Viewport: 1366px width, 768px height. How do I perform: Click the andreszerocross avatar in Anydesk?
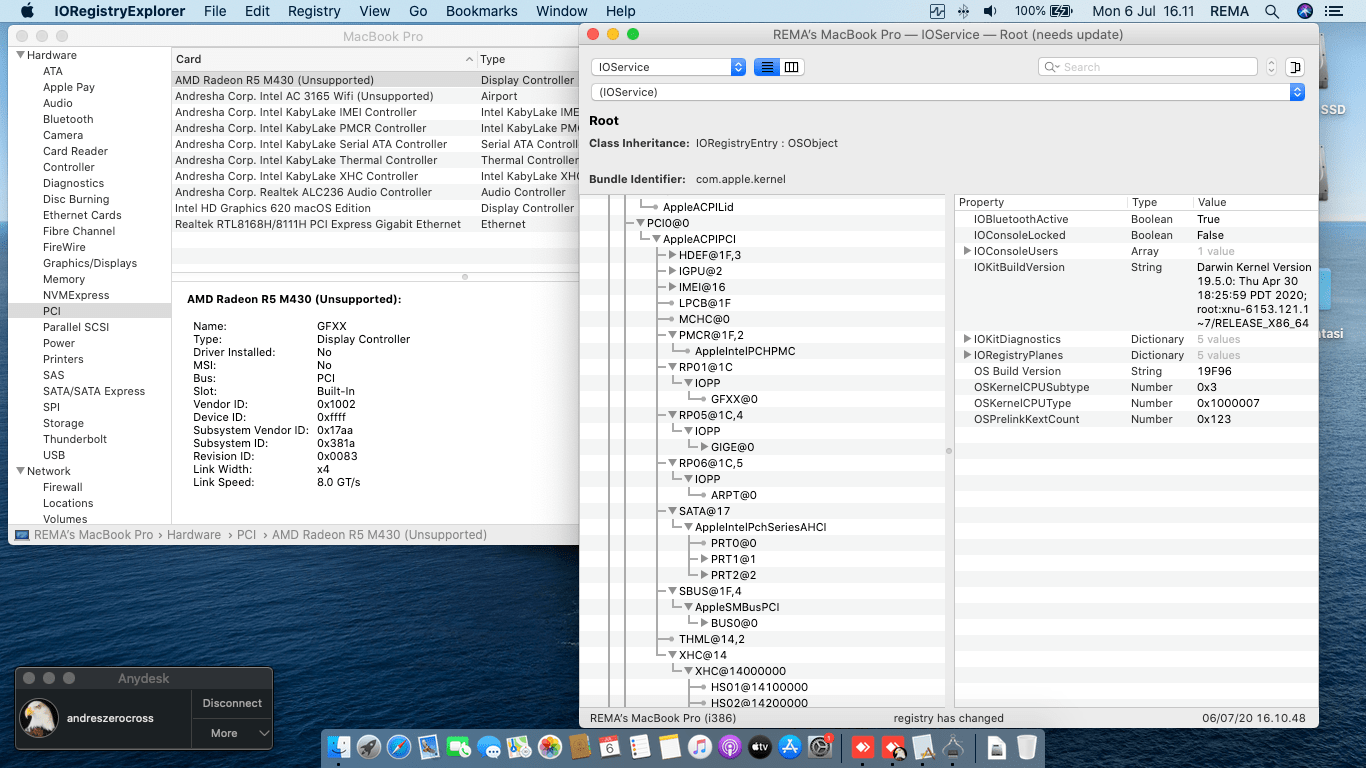(x=39, y=718)
